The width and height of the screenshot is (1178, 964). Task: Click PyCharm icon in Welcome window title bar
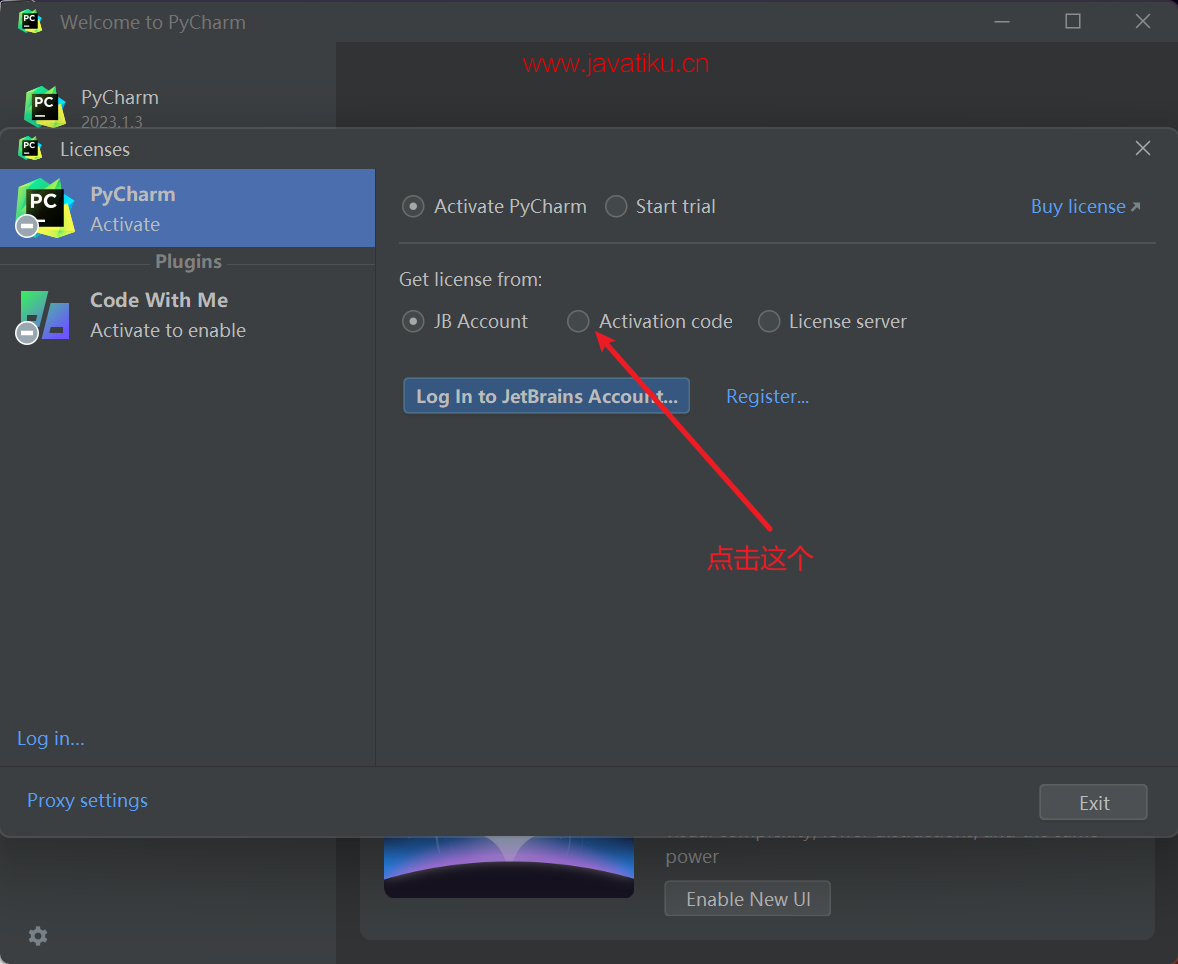tap(30, 22)
